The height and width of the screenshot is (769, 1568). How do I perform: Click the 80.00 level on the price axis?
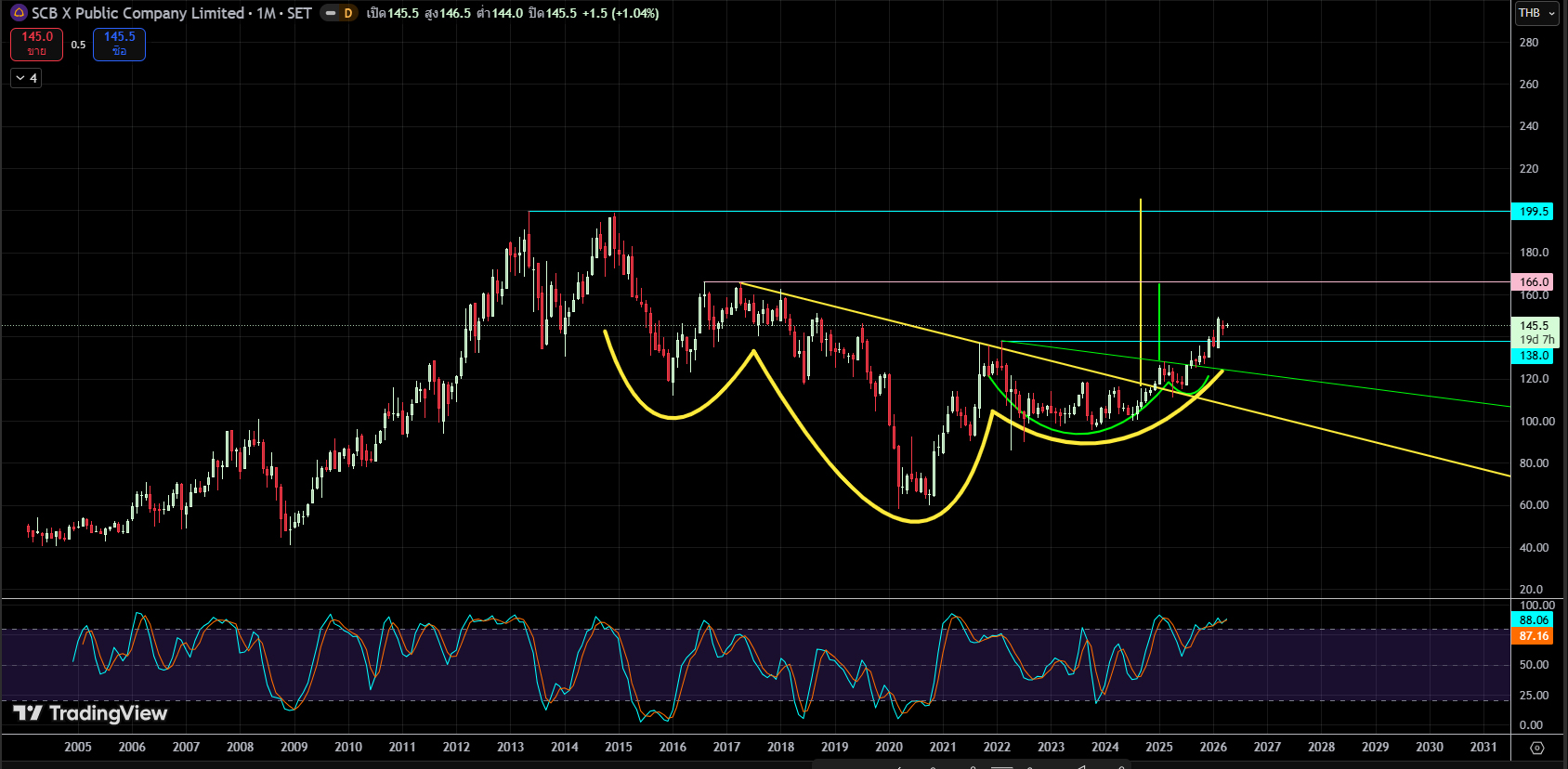click(1535, 463)
